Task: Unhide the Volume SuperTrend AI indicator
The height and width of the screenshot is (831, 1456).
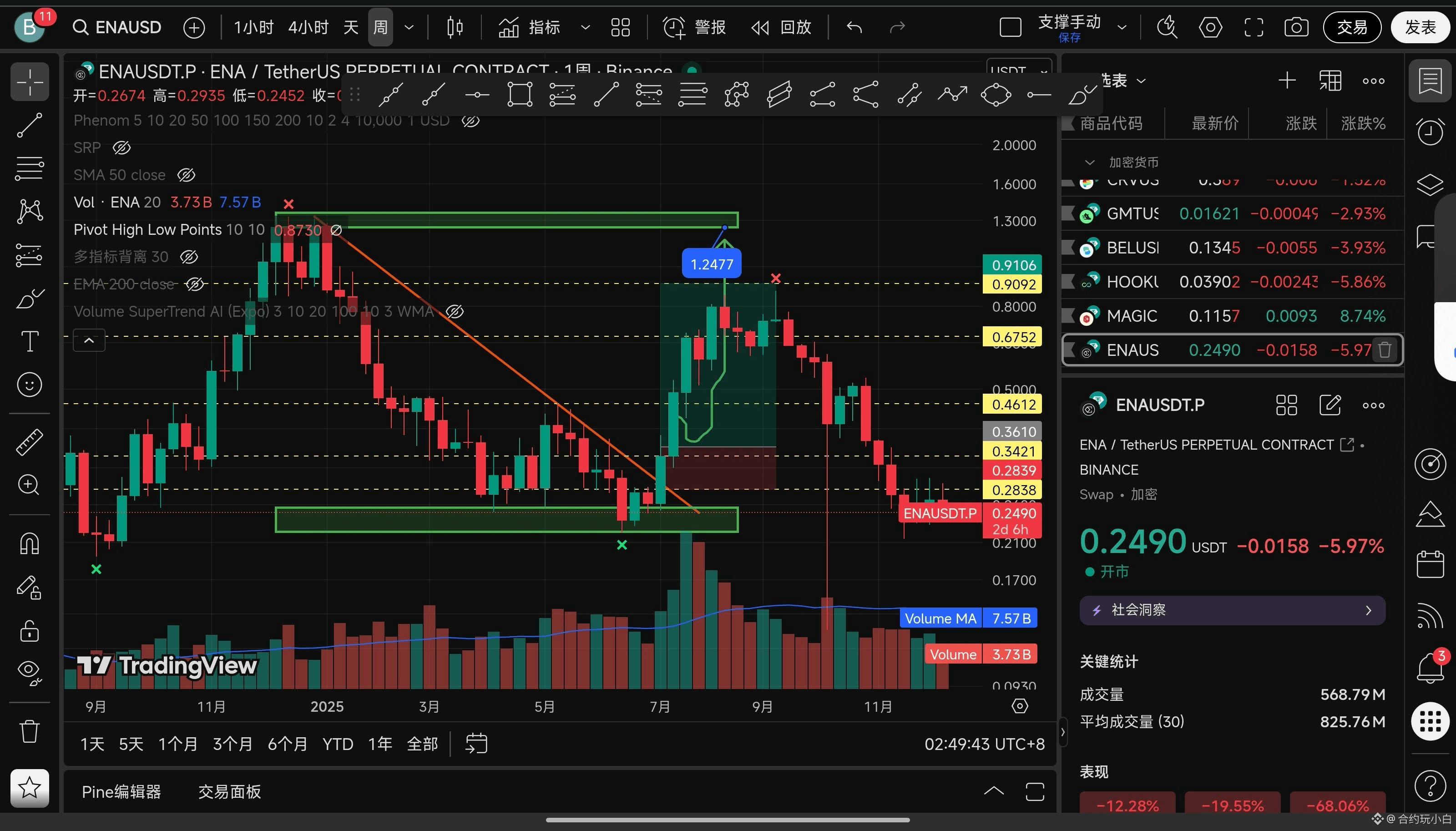Action: click(454, 312)
